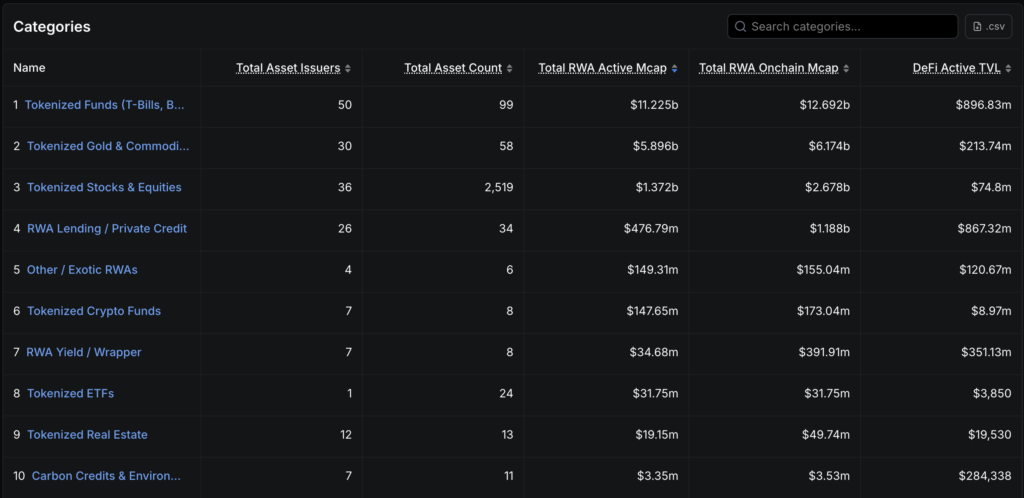The height and width of the screenshot is (498, 1024).
Task: Click sort arrows beside Total RWA Active Mcap
Action: 674,69
